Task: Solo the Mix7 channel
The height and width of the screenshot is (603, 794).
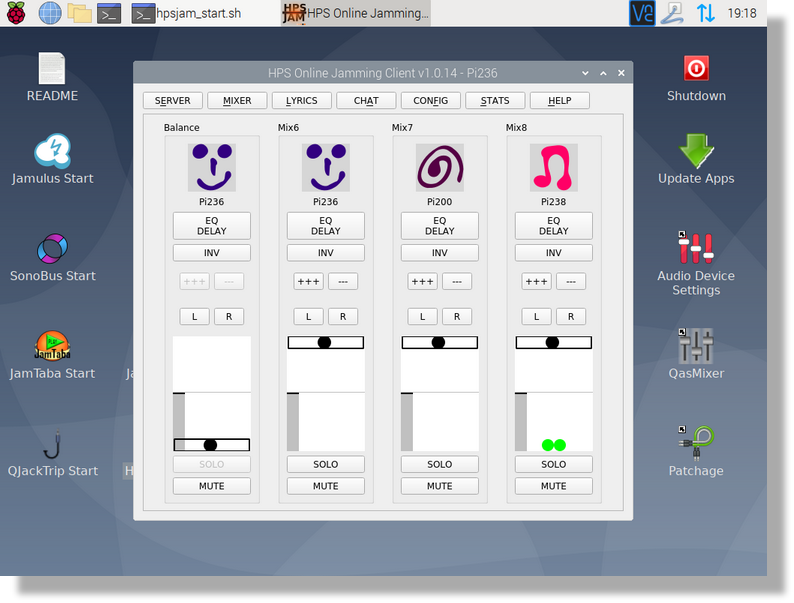Action: click(x=440, y=464)
